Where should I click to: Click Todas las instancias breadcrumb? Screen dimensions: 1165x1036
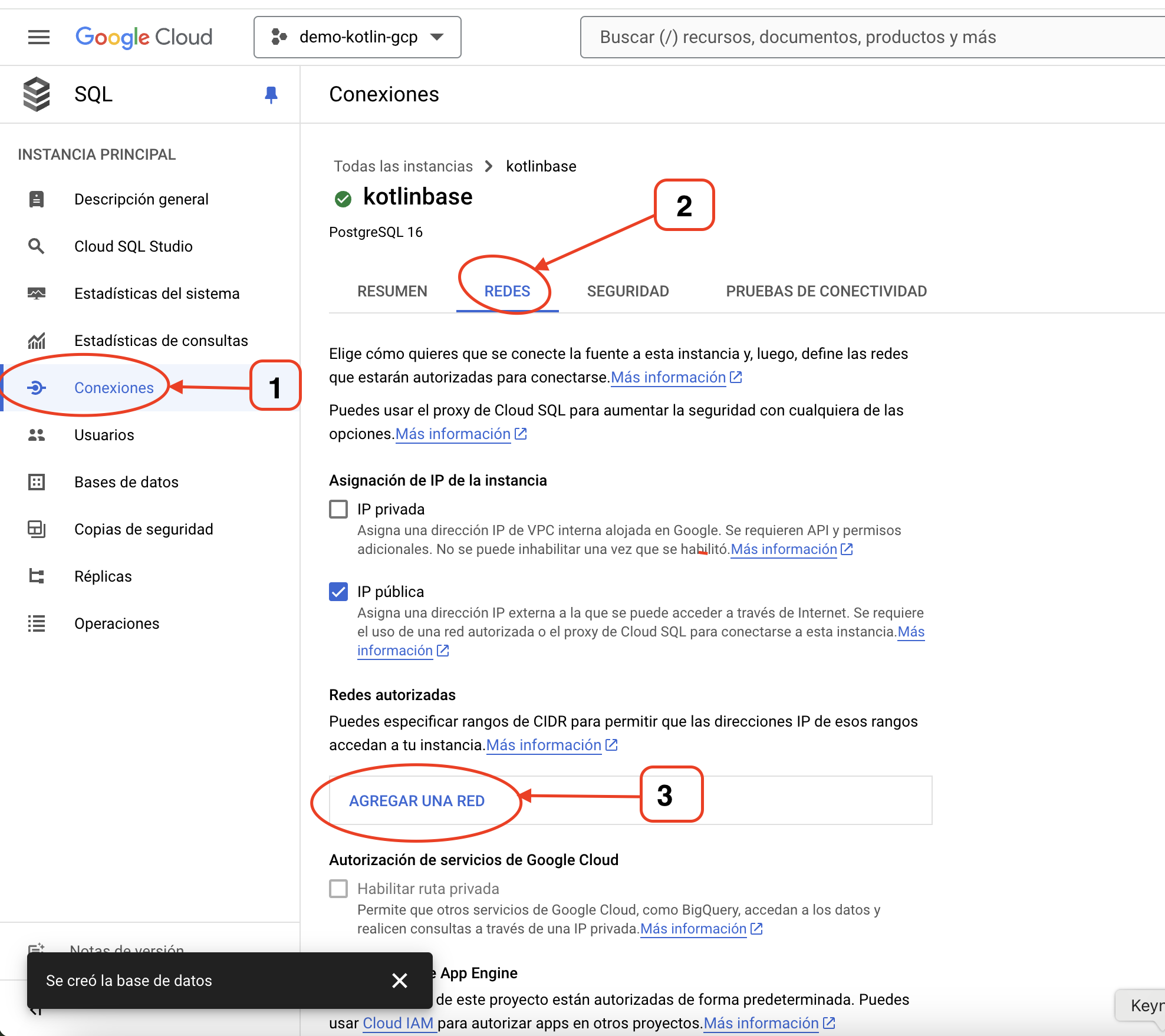pyautogui.click(x=403, y=166)
